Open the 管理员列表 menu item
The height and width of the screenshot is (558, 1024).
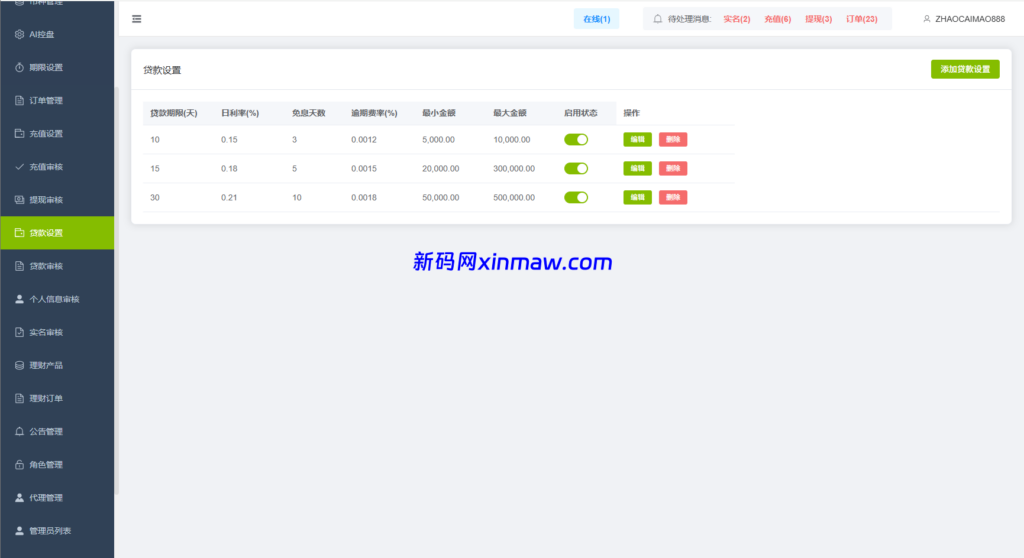pos(57,531)
